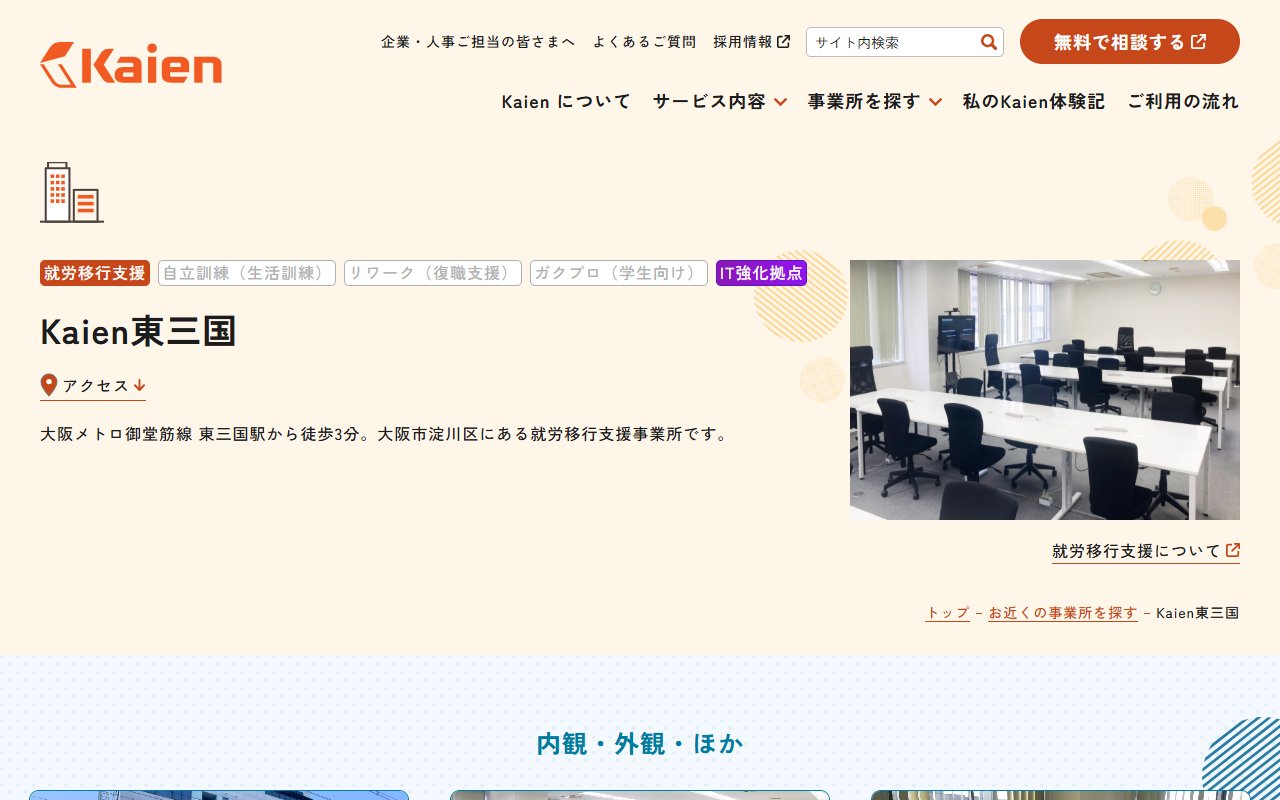
Task: Click the 大阪メトロ御堂筋線 description text
Action: tap(385, 435)
